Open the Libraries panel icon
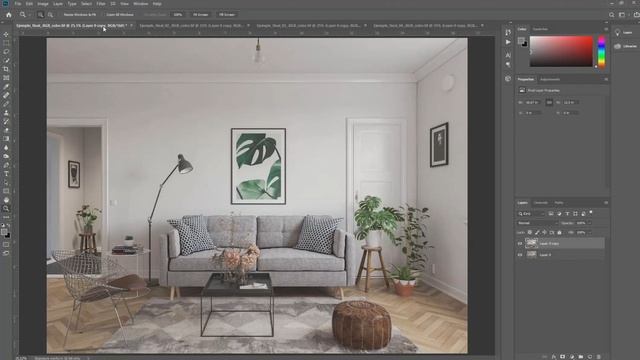 pos(618,46)
